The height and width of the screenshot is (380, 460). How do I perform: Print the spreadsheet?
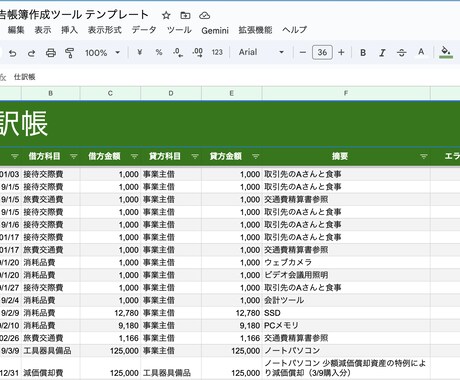click(x=51, y=53)
